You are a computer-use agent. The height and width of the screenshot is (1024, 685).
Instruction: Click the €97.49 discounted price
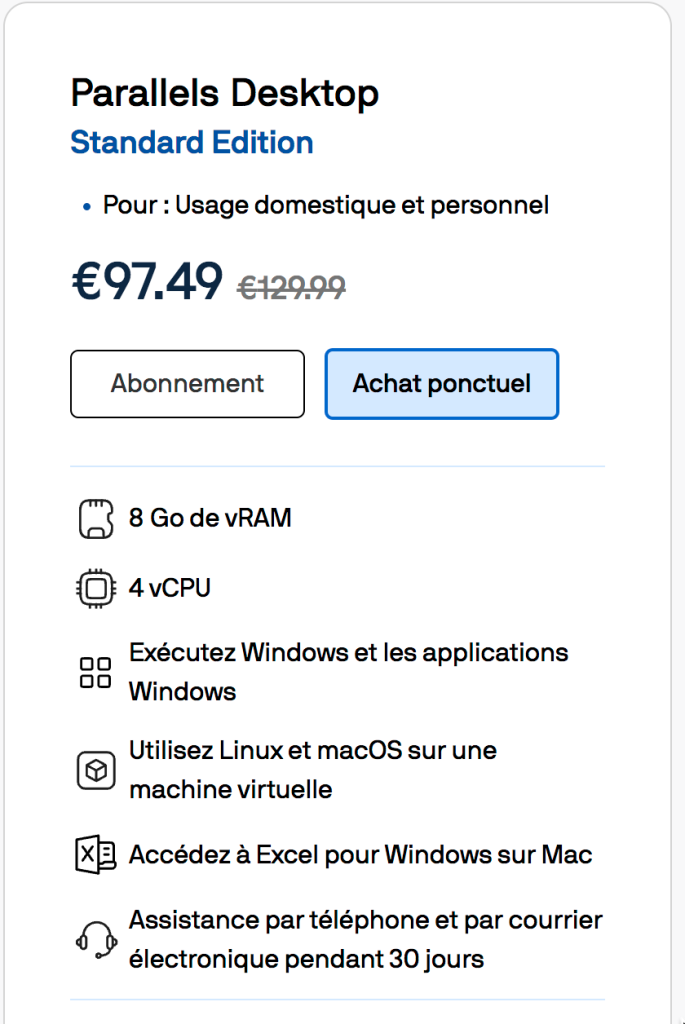(x=147, y=282)
